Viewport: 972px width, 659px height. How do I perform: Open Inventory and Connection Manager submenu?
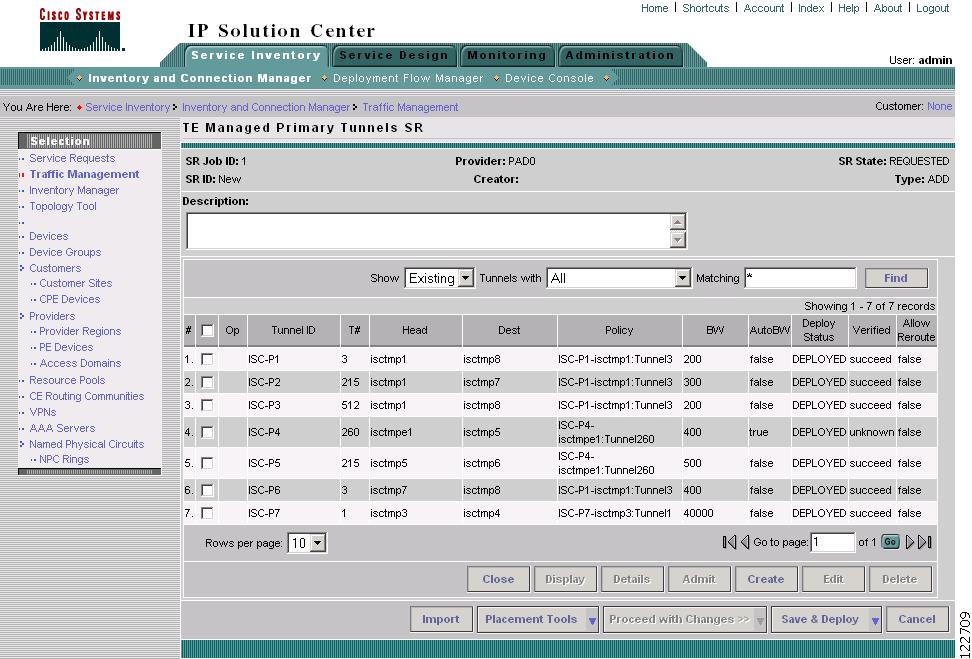[x=200, y=78]
